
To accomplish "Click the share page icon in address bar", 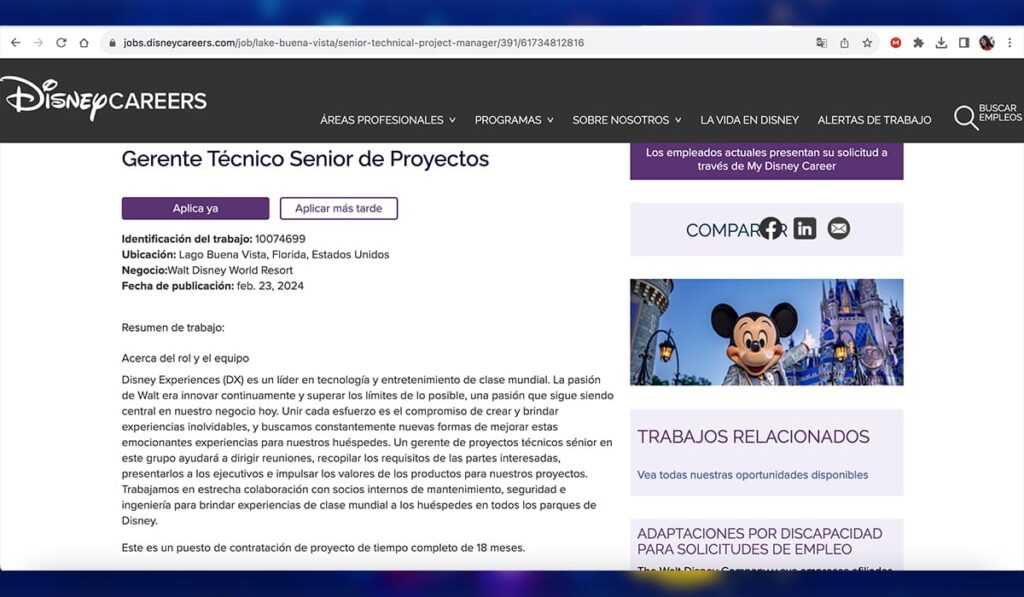I will click(844, 42).
